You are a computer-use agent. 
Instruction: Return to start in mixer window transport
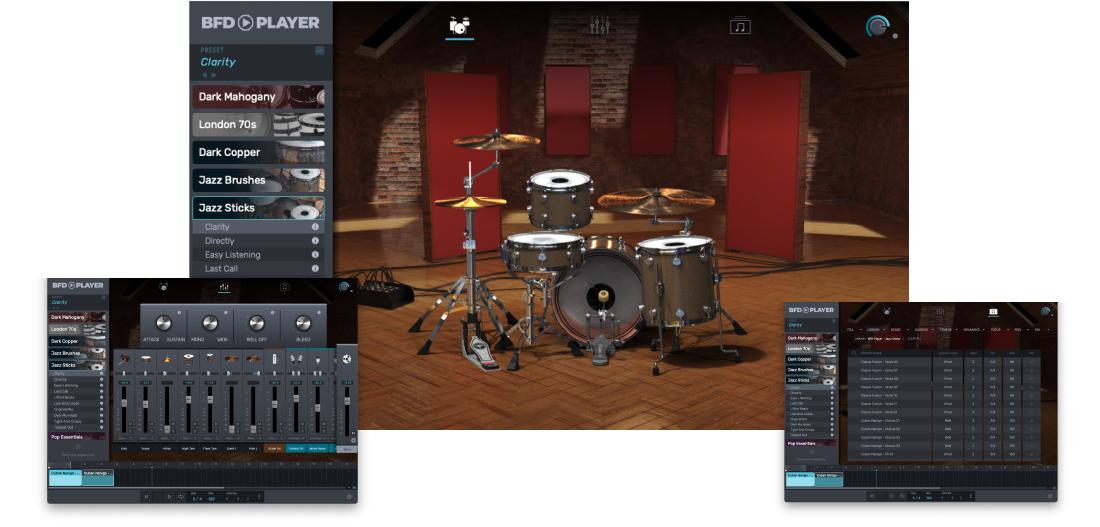tap(147, 496)
